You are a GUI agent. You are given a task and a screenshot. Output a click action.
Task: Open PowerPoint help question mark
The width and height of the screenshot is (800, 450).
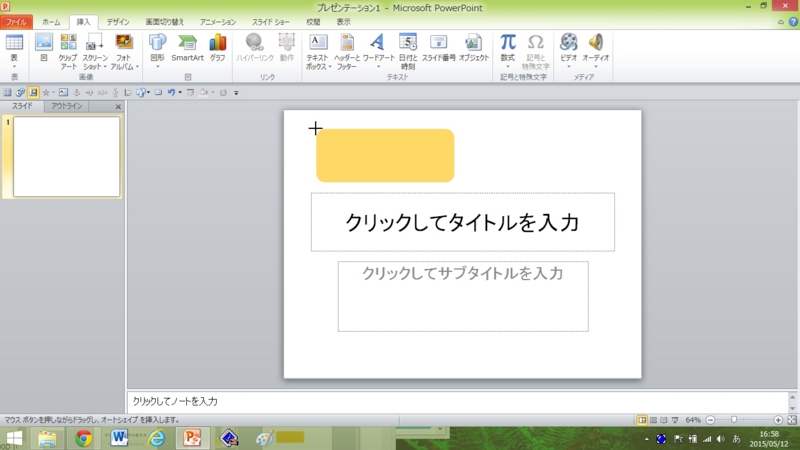793,22
